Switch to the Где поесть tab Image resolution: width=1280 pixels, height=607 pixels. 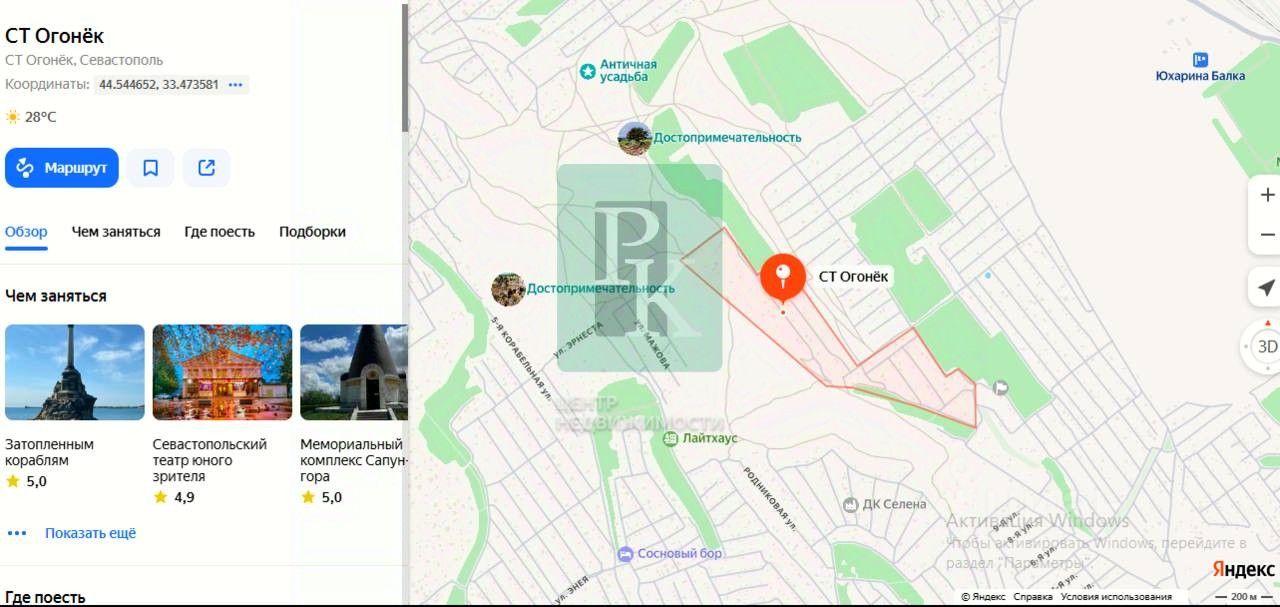click(x=220, y=232)
